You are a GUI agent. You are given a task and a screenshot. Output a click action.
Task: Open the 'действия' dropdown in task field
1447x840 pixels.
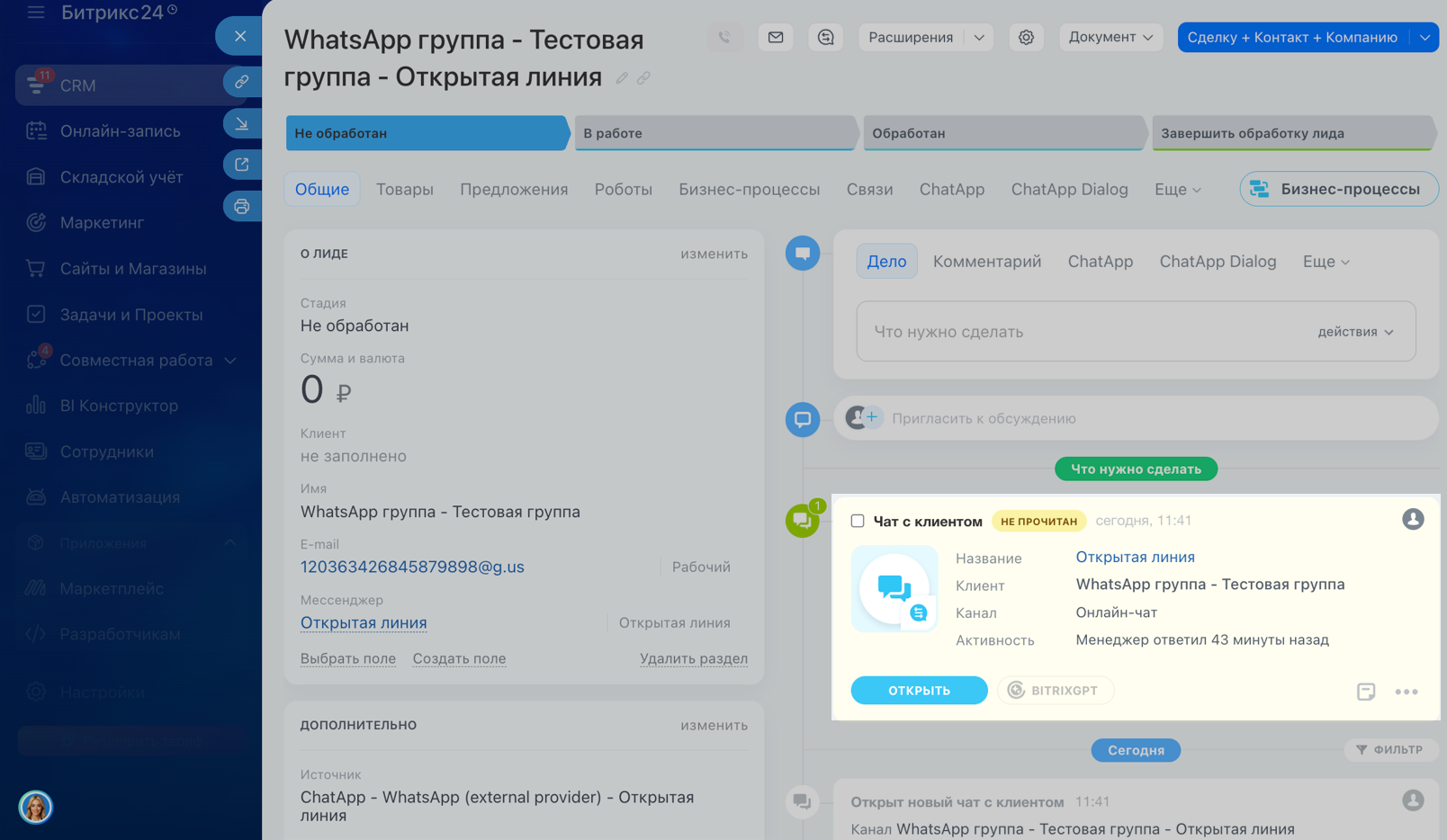click(x=1354, y=332)
